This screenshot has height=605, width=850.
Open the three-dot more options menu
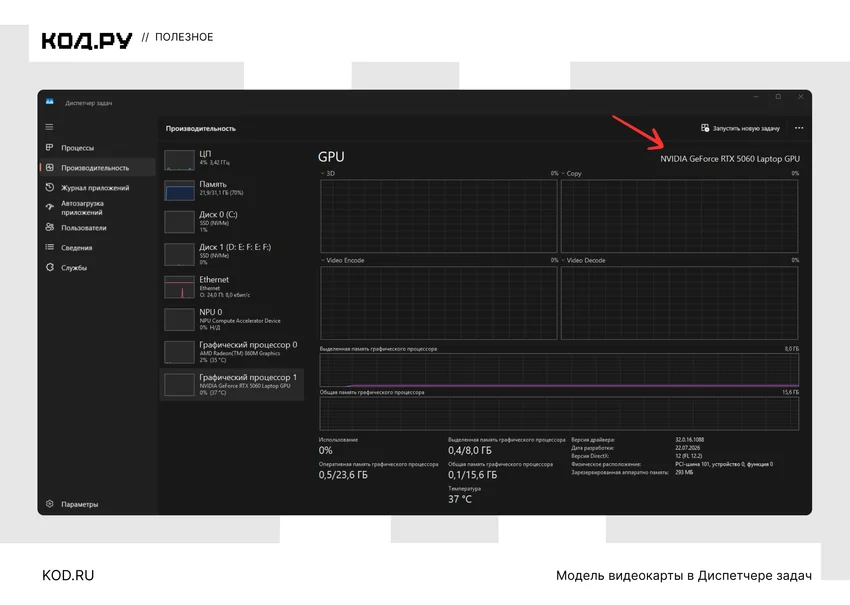[x=799, y=128]
